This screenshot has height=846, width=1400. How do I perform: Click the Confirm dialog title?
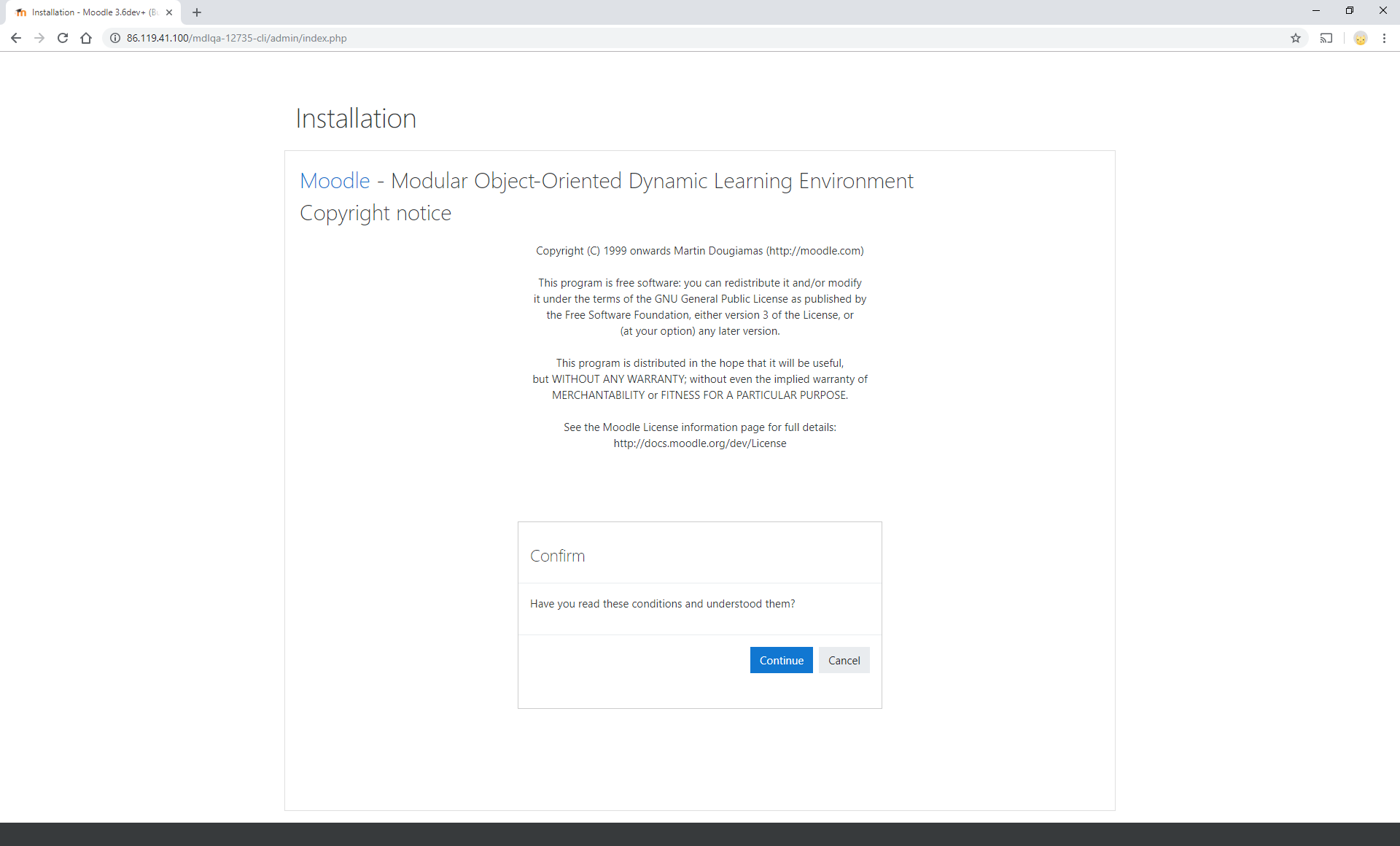557,556
